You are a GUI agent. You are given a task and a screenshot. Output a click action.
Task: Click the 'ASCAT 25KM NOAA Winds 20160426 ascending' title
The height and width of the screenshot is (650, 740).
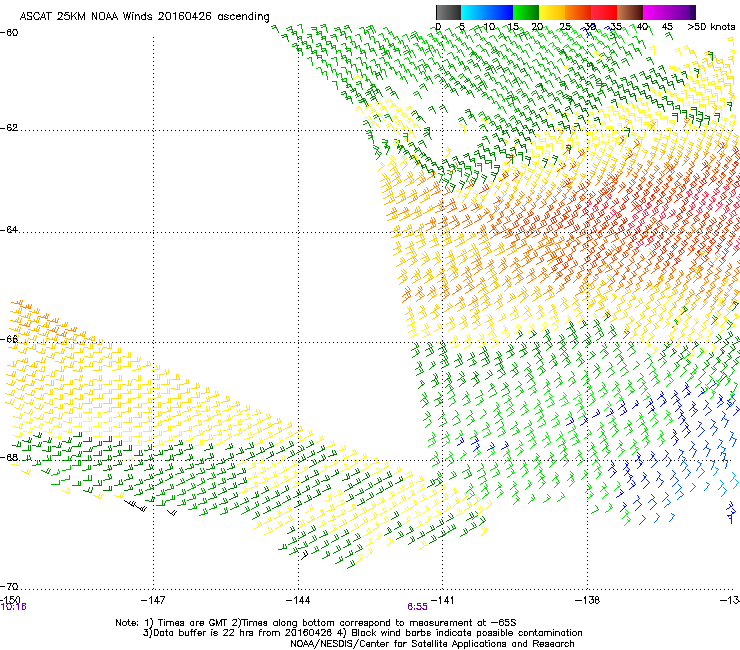(x=144, y=16)
